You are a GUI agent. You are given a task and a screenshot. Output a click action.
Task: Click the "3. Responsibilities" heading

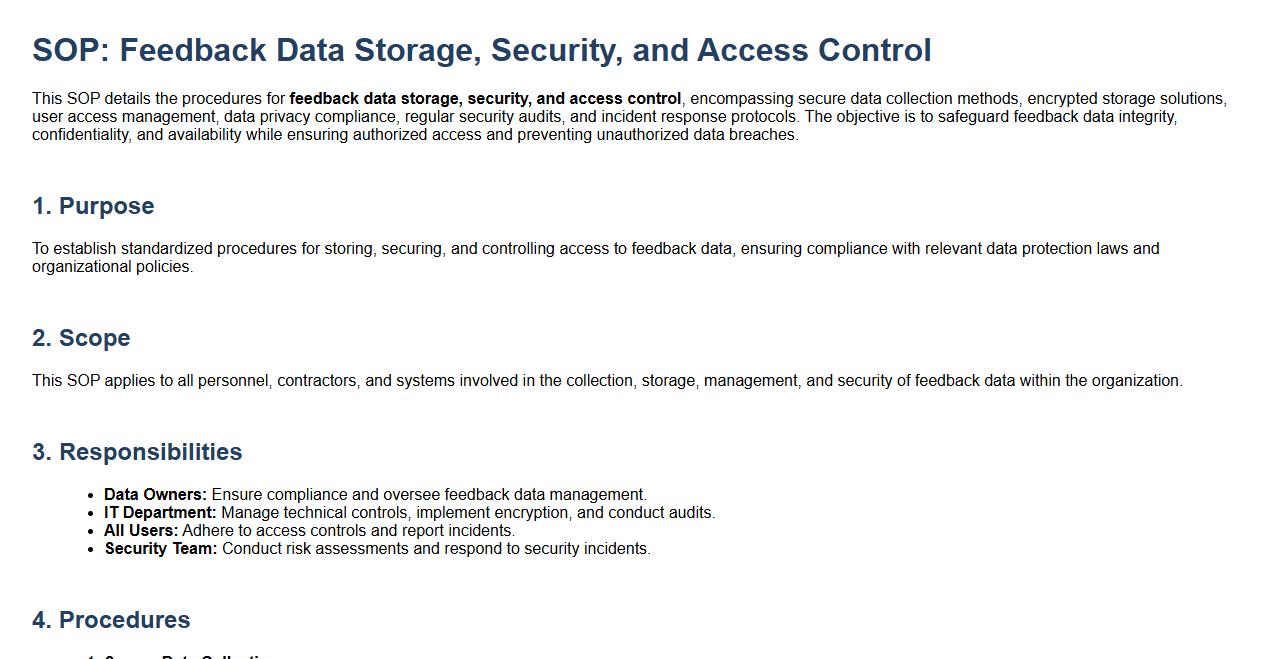pyautogui.click(x=137, y=452)
